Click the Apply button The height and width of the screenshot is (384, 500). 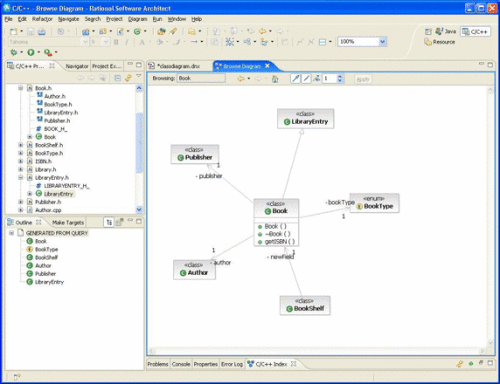tap(363, 79)
